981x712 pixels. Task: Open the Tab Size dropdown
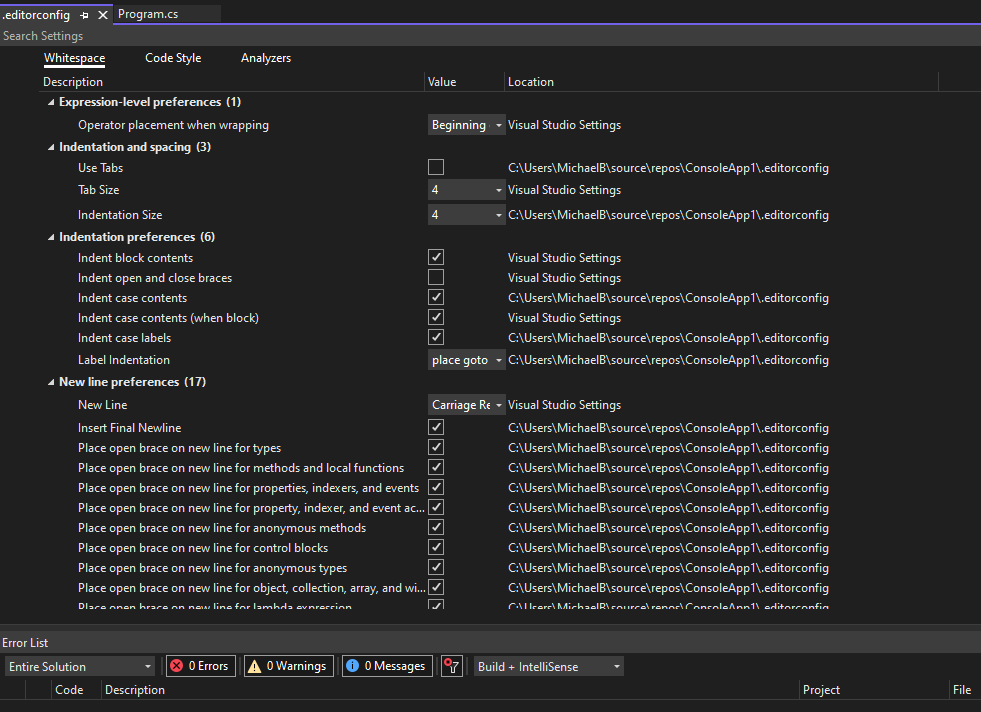(466, 190)
